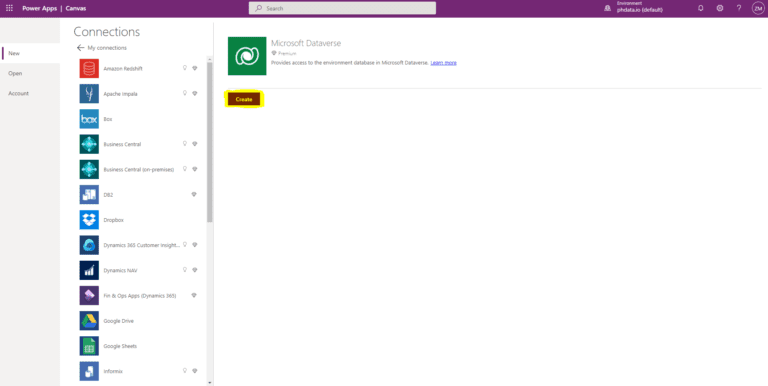Click the Microsoft Dataverse logo
This screenshot has height=386, width=768.
point(247,56)
